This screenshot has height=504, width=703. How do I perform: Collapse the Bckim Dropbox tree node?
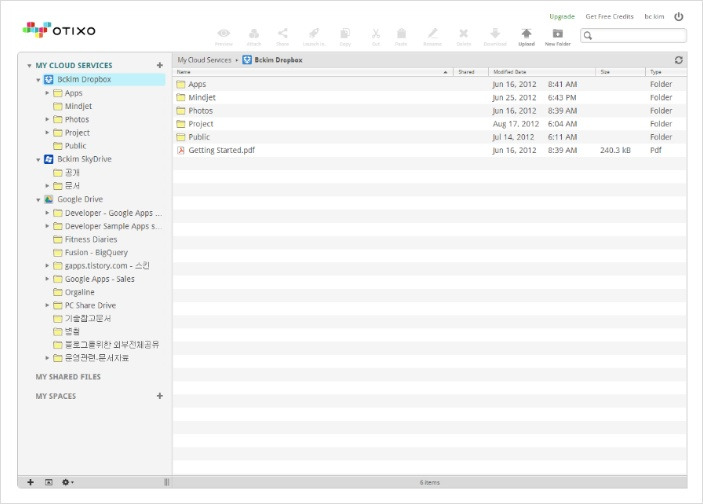(x=38, y=80)
